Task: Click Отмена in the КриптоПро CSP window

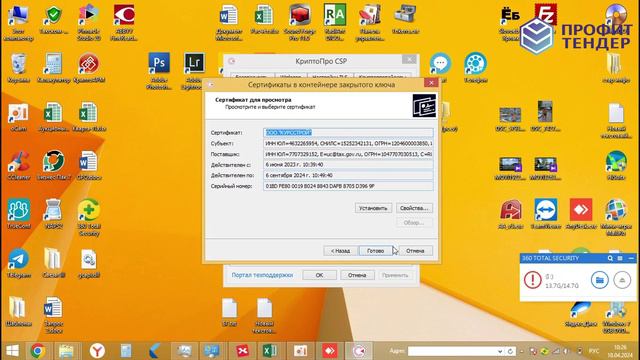Action: [x=357, y=275]
